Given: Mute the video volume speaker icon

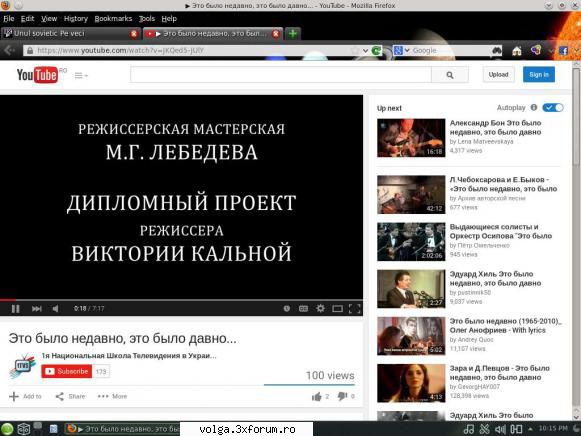Looking at the screenshot, I should [x=55, y=309].
